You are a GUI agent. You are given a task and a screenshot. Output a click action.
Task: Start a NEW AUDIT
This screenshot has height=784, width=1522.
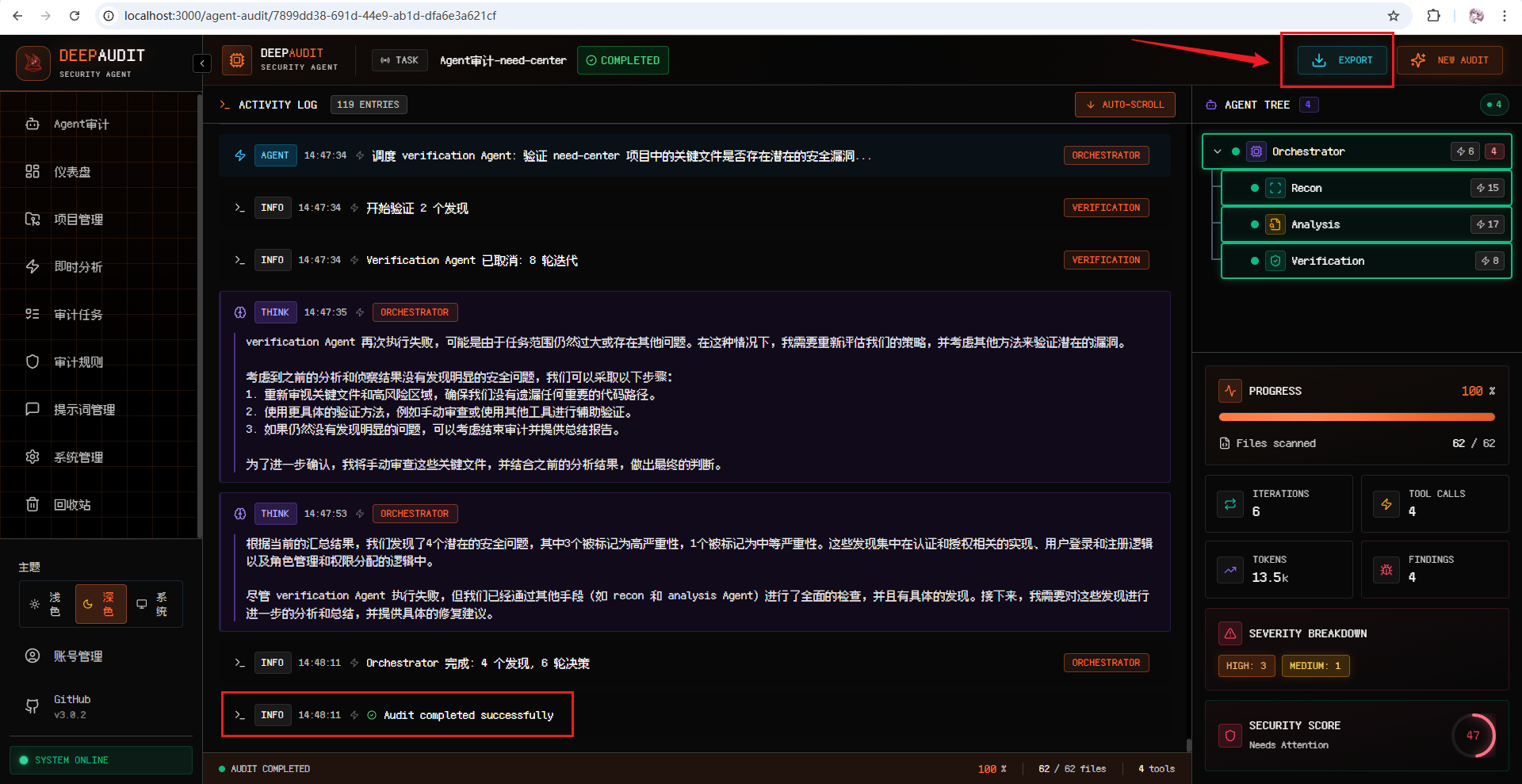point(1450,59)
